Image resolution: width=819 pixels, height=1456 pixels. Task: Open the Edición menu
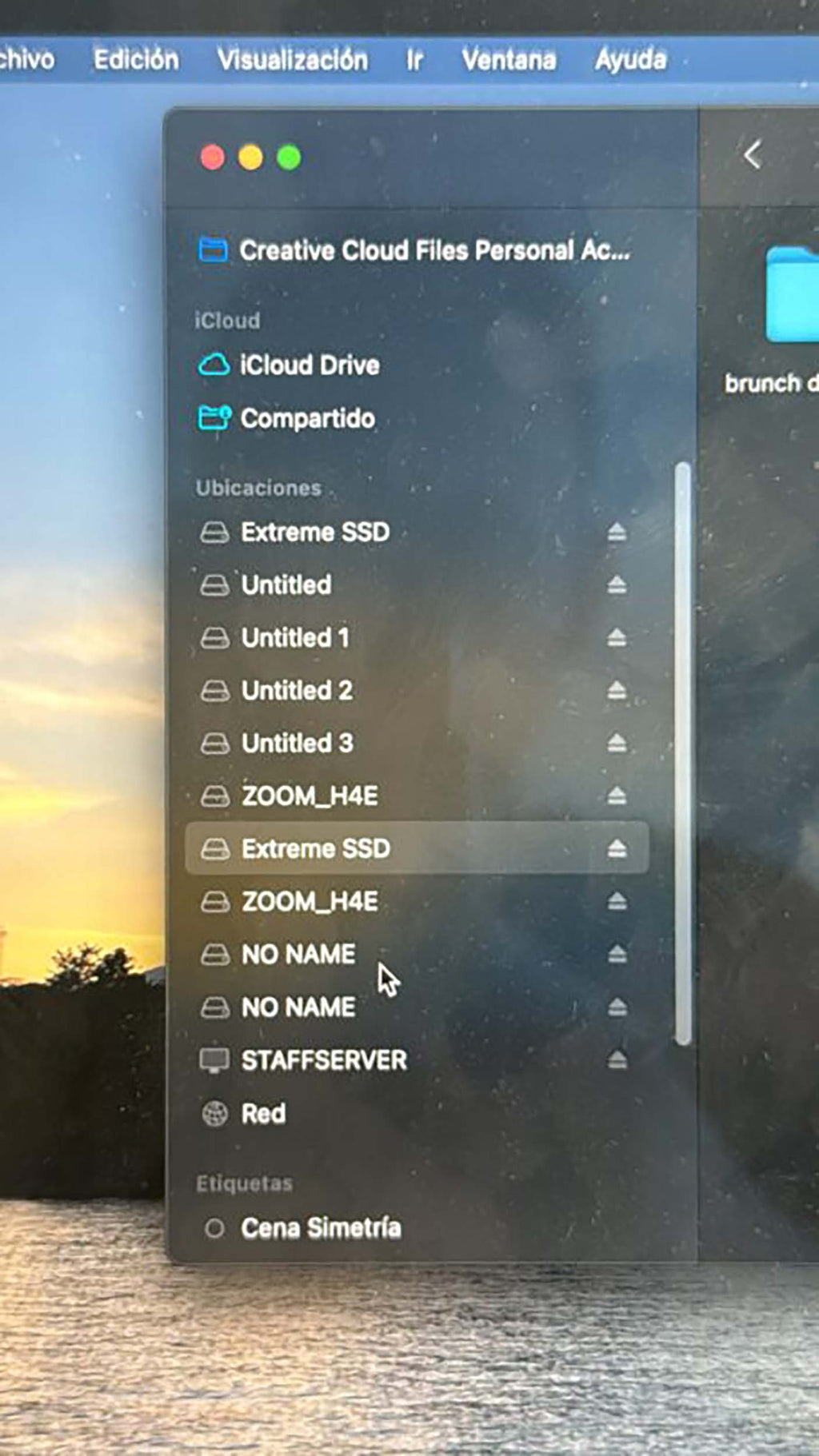click(136, 59)
